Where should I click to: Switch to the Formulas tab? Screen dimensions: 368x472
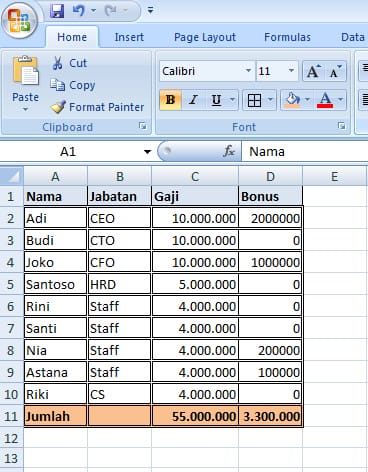click(287, 37)
